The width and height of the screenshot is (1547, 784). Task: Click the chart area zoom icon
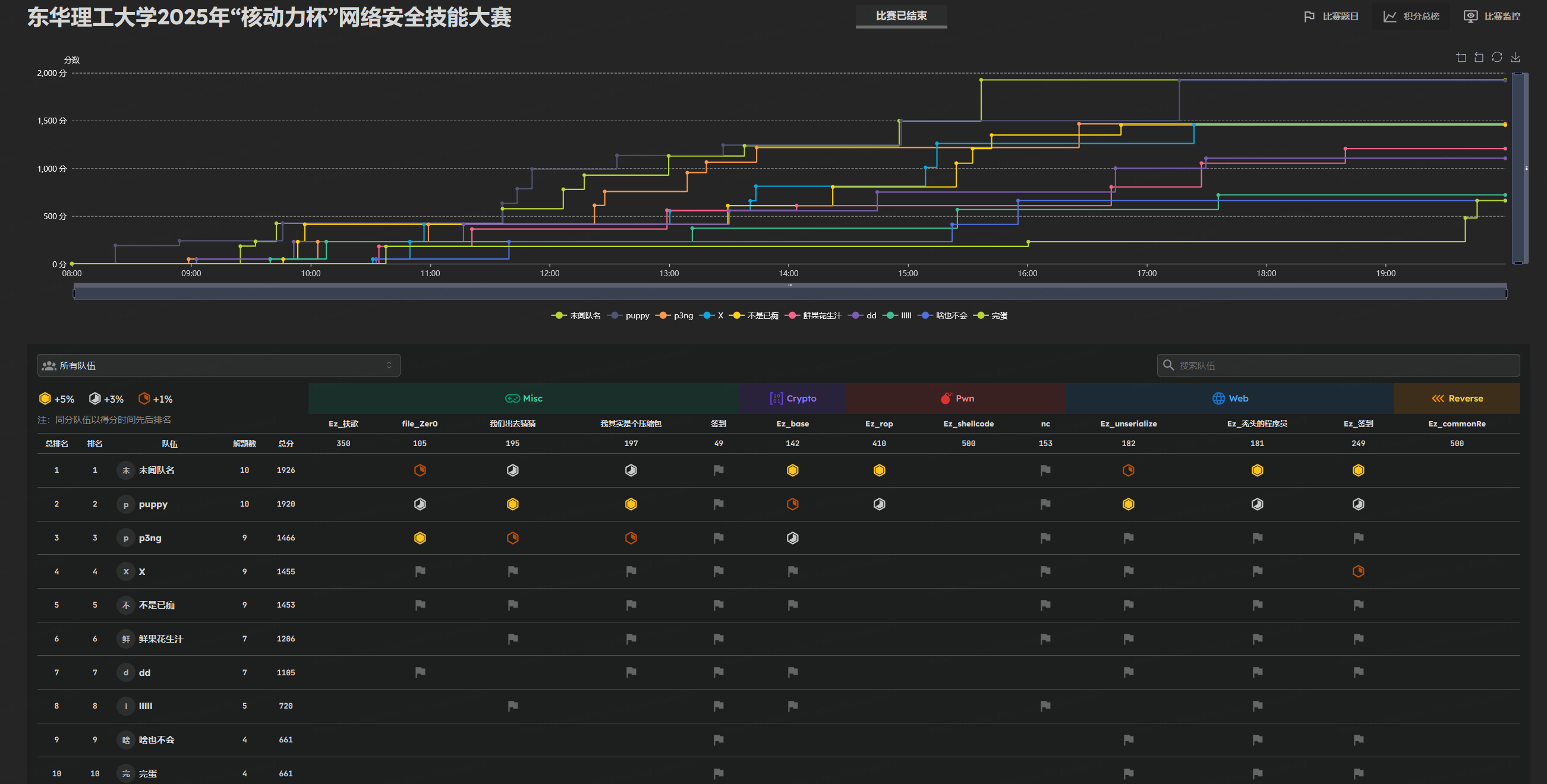click(x=1461, y=58)
